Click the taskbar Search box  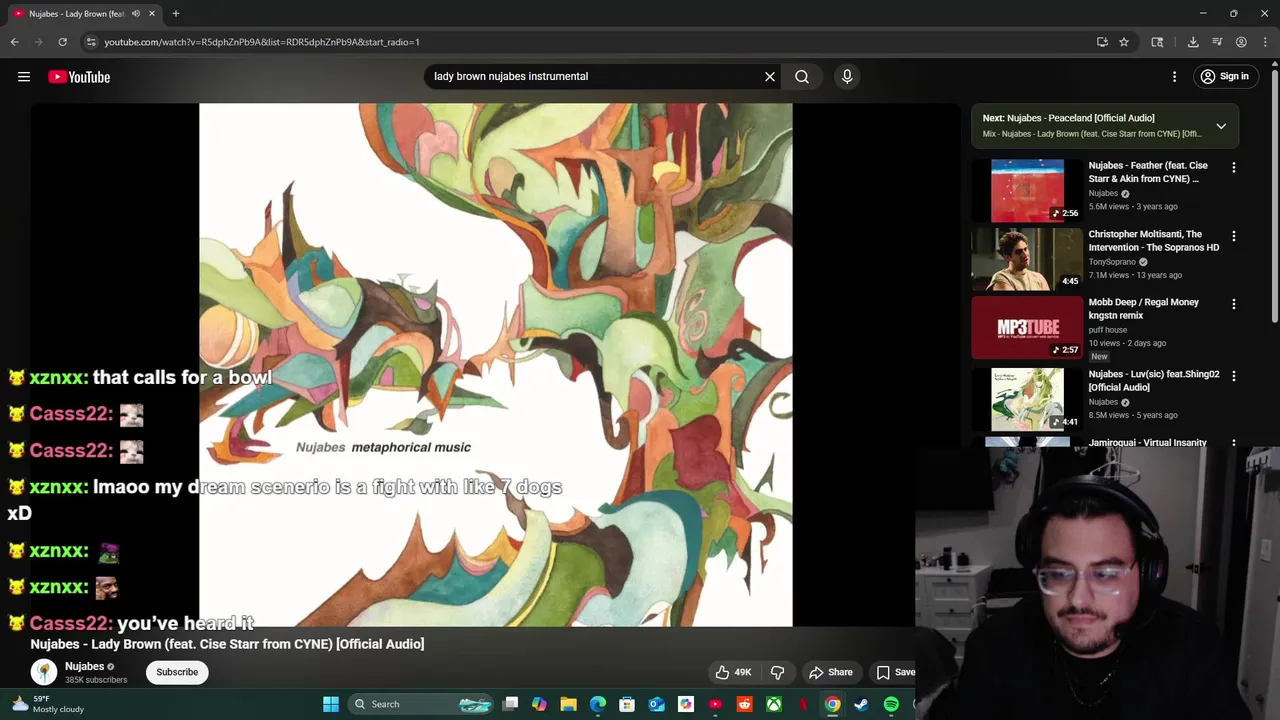[421, 704]
